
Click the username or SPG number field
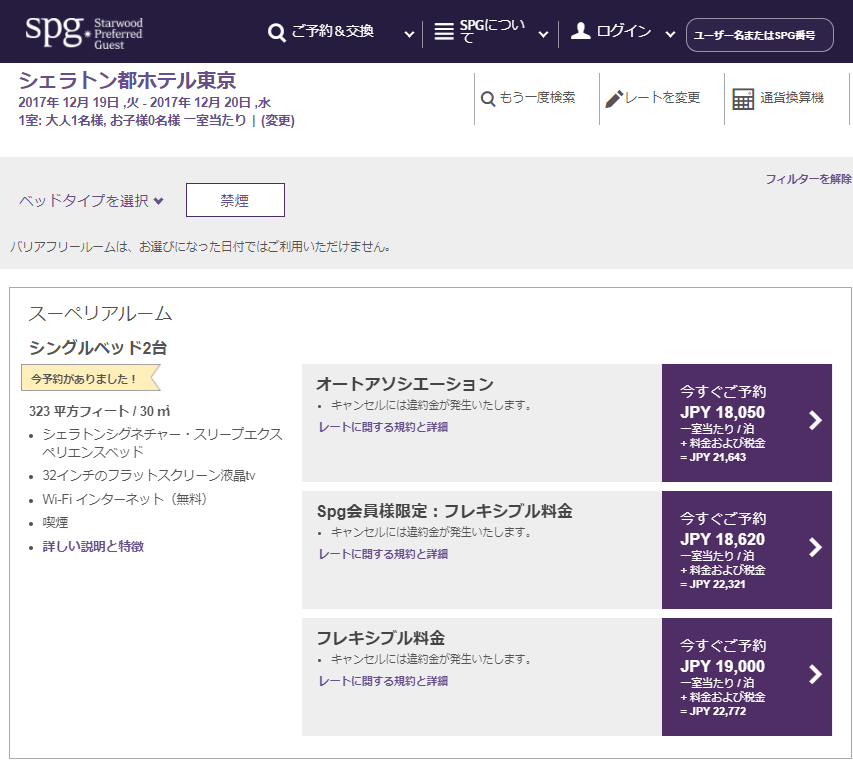click(759, 35)
